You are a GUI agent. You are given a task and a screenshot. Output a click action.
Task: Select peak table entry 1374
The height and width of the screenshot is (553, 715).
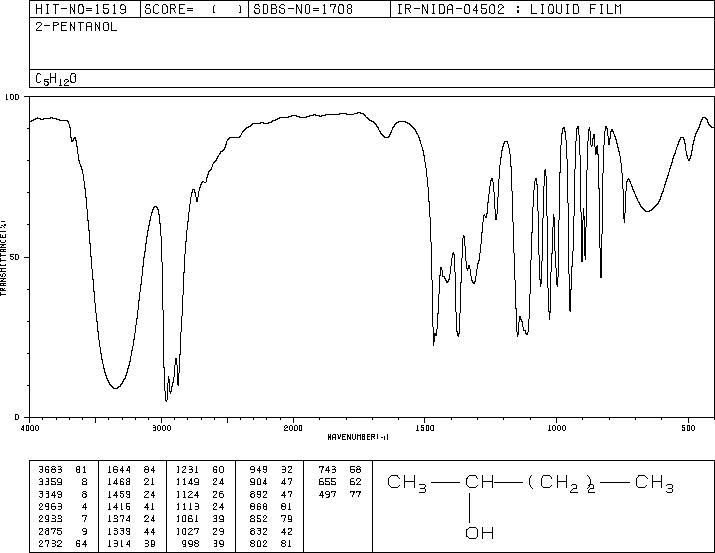[119, 519]
